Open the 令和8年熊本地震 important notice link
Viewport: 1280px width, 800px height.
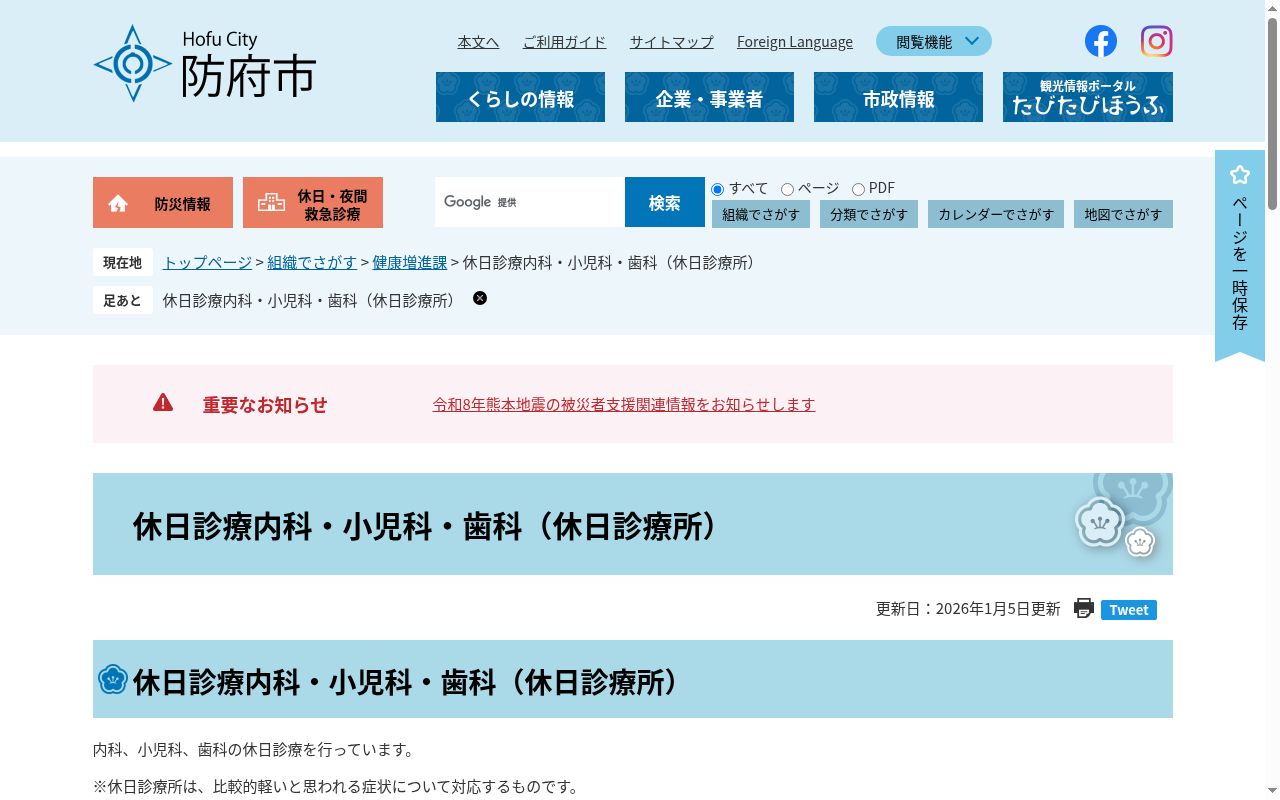(624, 404)
